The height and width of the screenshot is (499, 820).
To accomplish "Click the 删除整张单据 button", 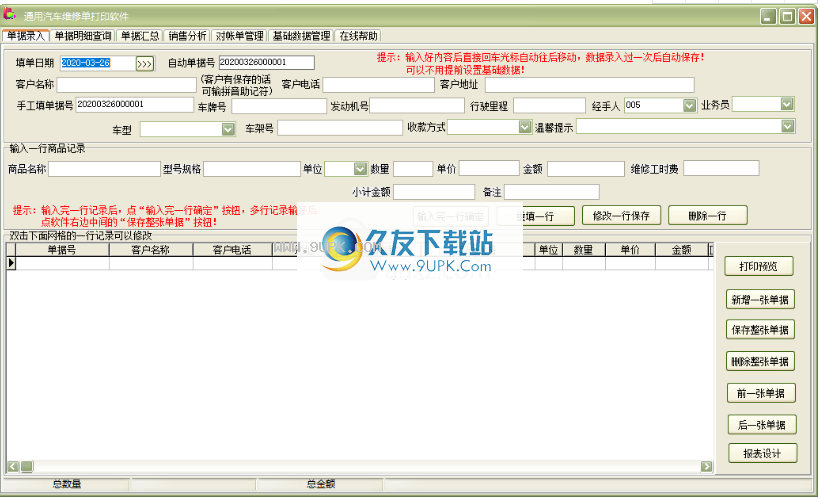I will [760, 361].
